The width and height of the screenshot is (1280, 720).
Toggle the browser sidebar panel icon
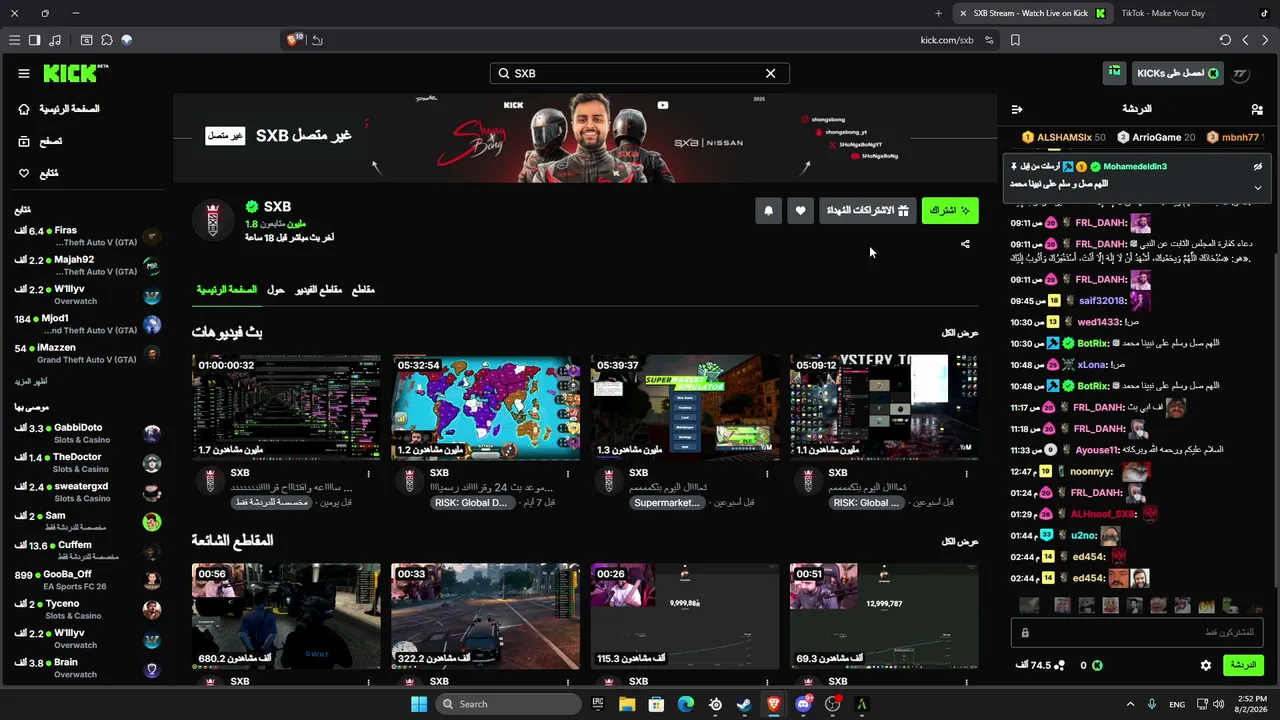pyautogui.click(x=34, y=40)
